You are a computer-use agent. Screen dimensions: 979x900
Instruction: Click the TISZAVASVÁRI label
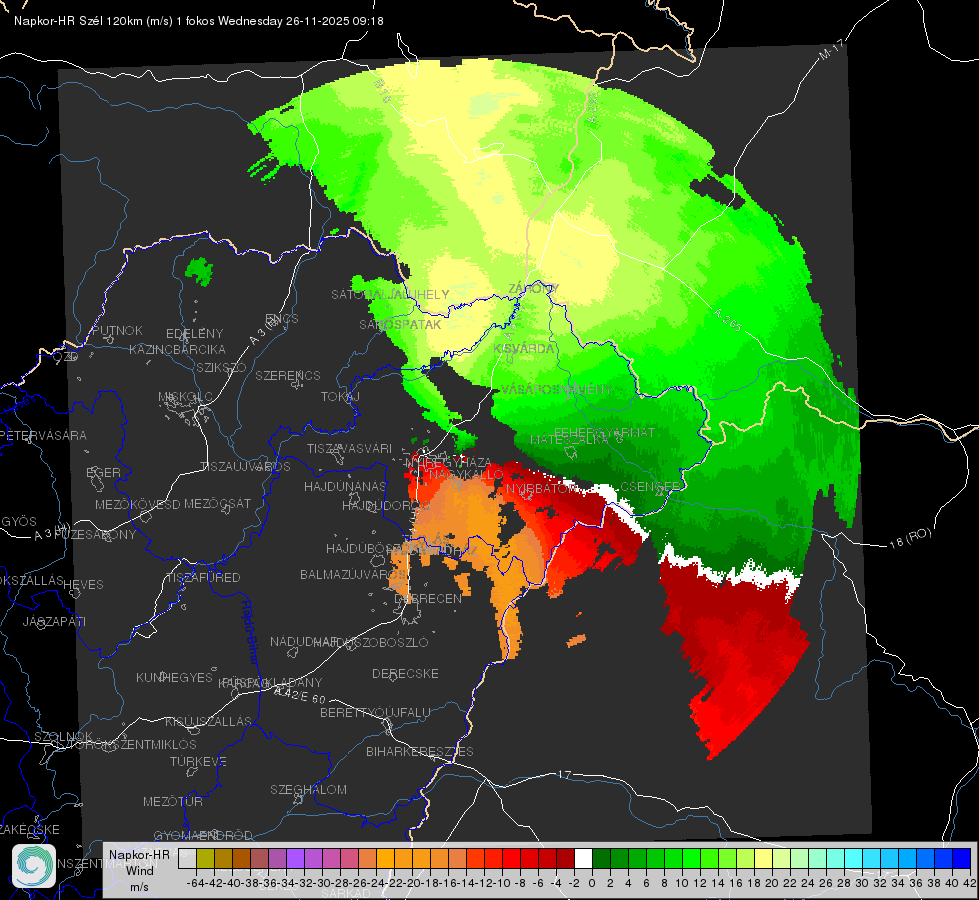[x=350, y=448]
